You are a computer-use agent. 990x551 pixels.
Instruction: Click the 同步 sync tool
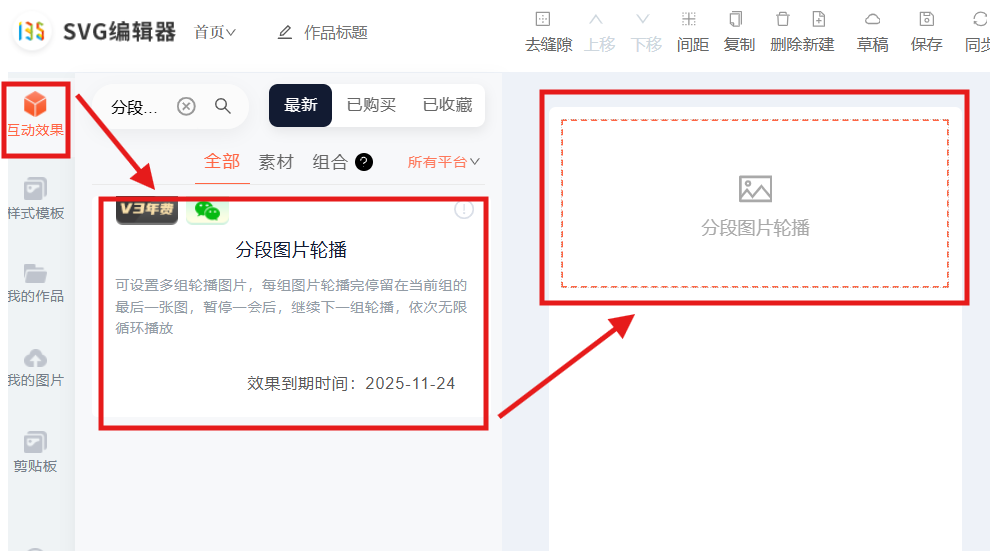point(977,32)
